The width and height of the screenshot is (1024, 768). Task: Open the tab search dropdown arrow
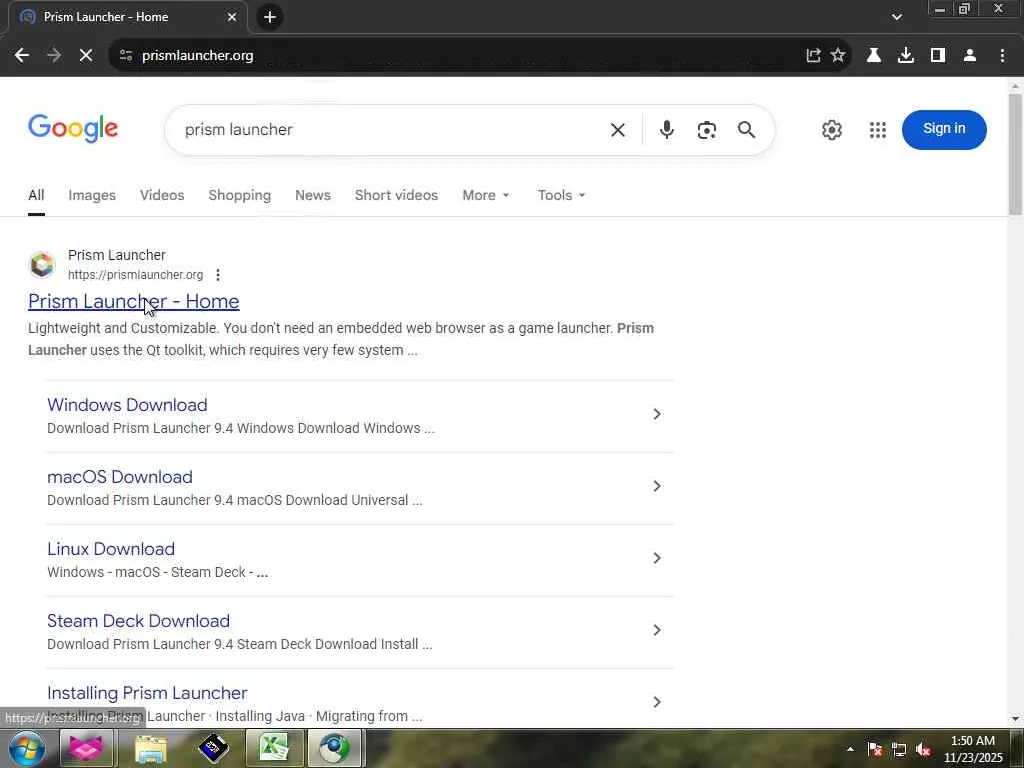coord(897,17)
